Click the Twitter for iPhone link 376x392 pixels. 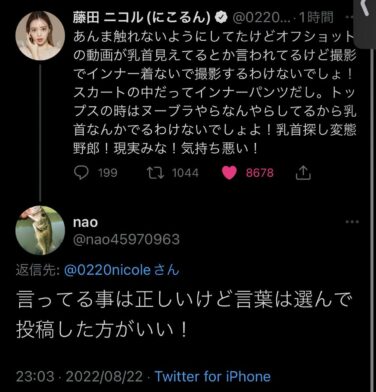click(213, 377)
